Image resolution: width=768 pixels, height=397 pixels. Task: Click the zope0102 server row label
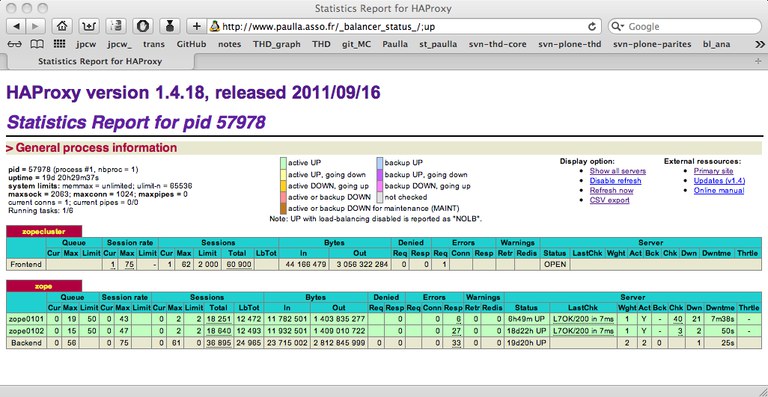point(26,331)
